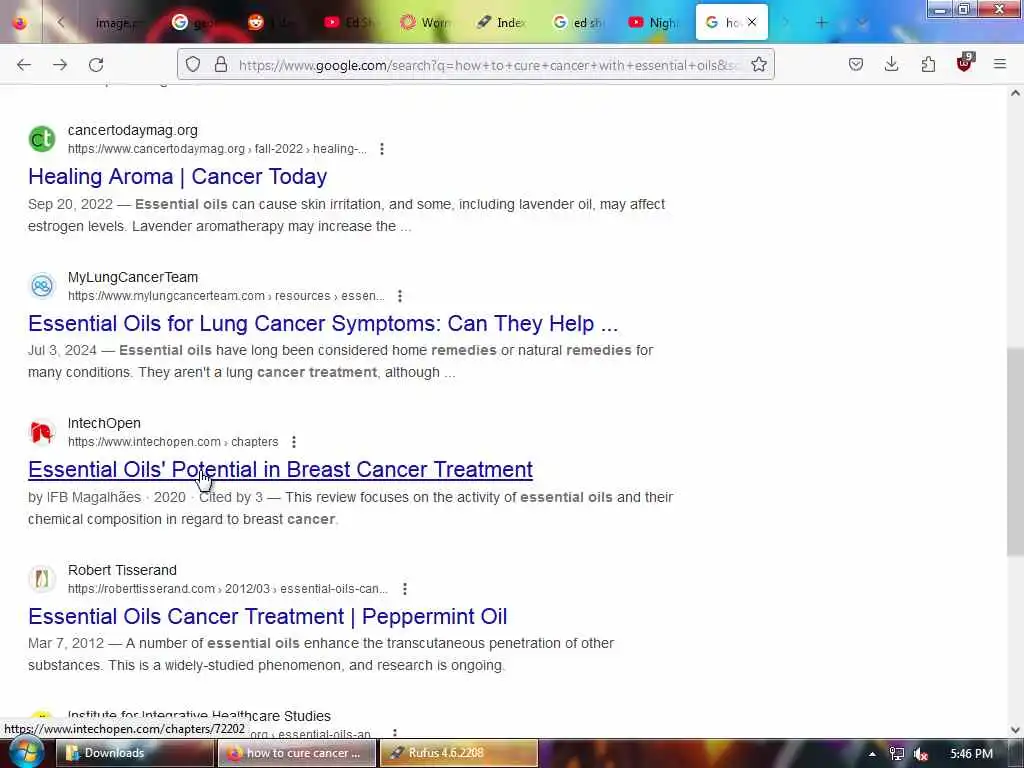Bookmark this page with the star icon
Viewport: 1024px width, 768px height.
pos(758,65)
